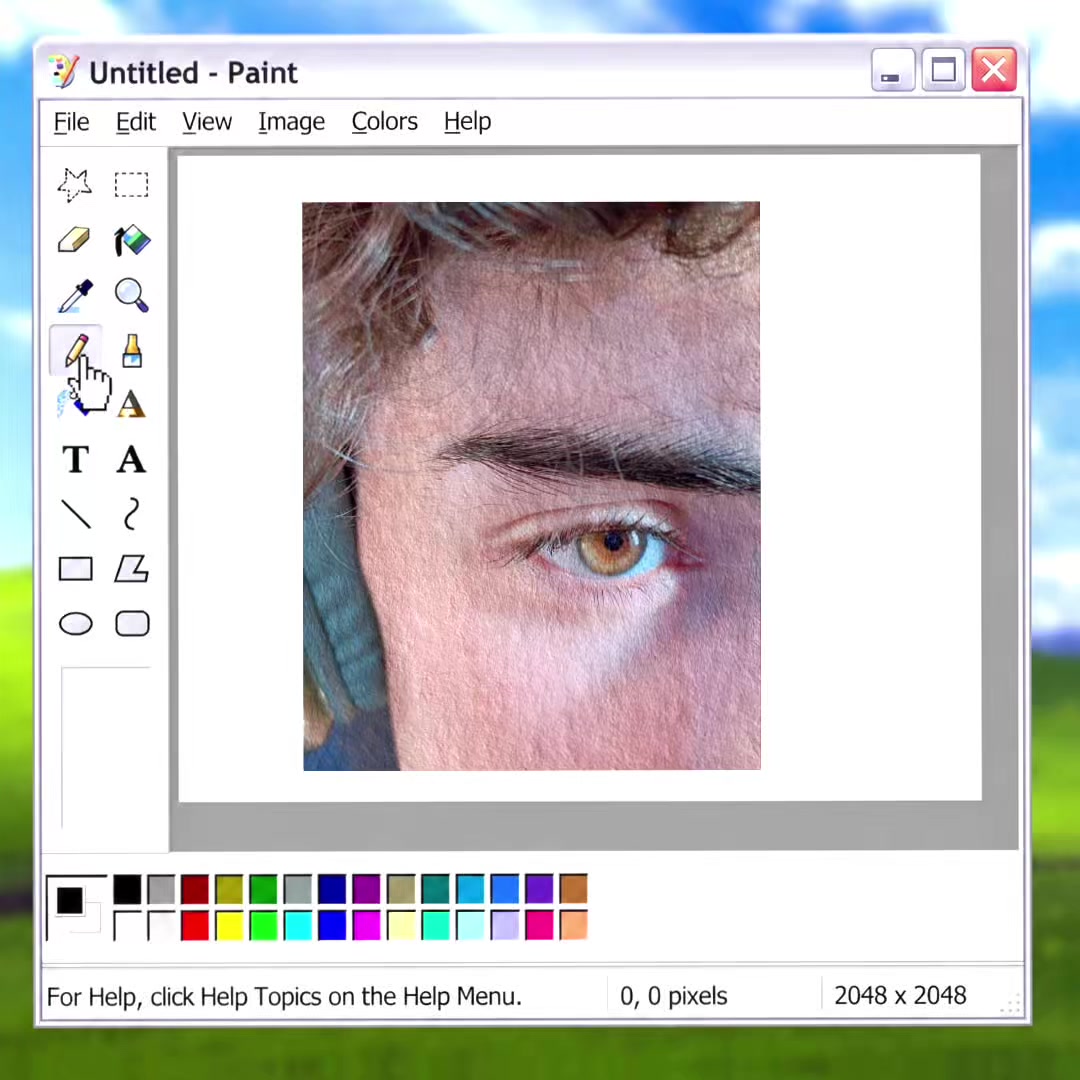Viewport: 1080px width, 1080px height.
Task: Select the lavender bottom-row swatch
Action: pyautogui.click(x=505, y=925)
